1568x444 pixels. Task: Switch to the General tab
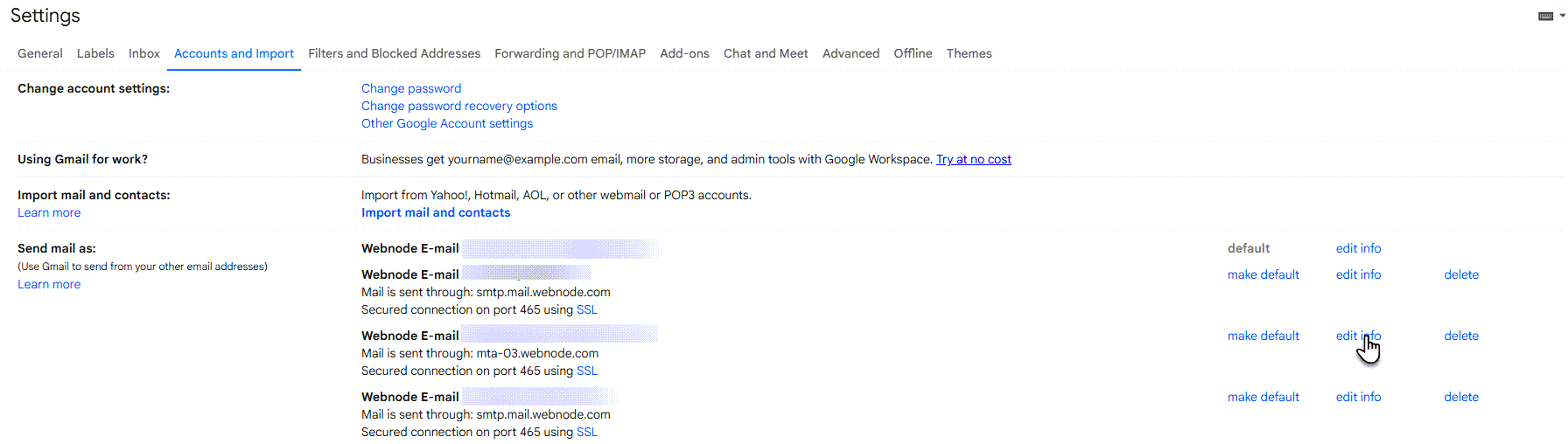(x=40, y=53)
